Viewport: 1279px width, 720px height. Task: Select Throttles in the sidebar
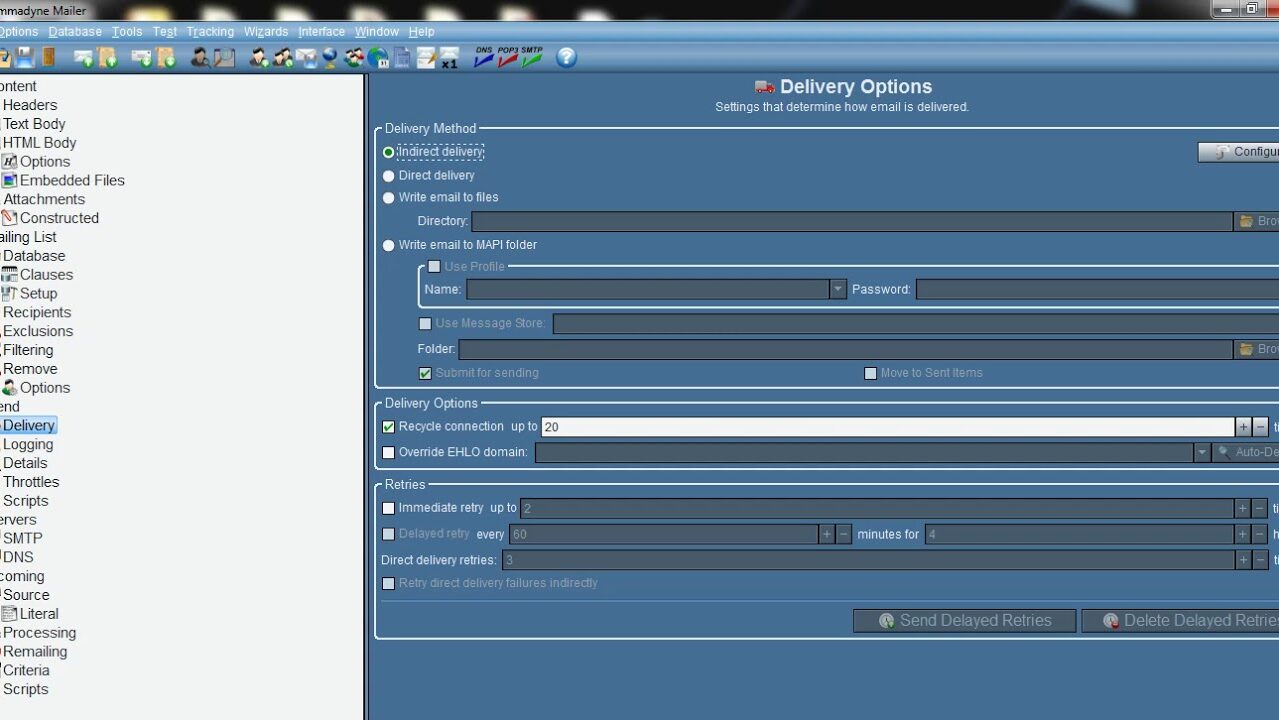[x=31, y=482]
